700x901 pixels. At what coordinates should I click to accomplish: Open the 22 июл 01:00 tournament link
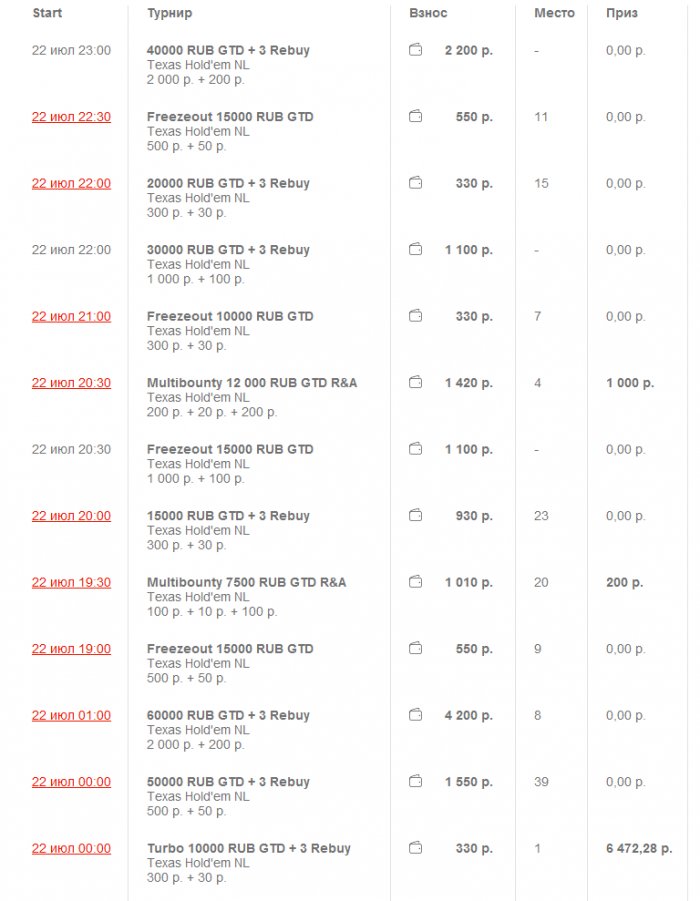pos(71,716)
